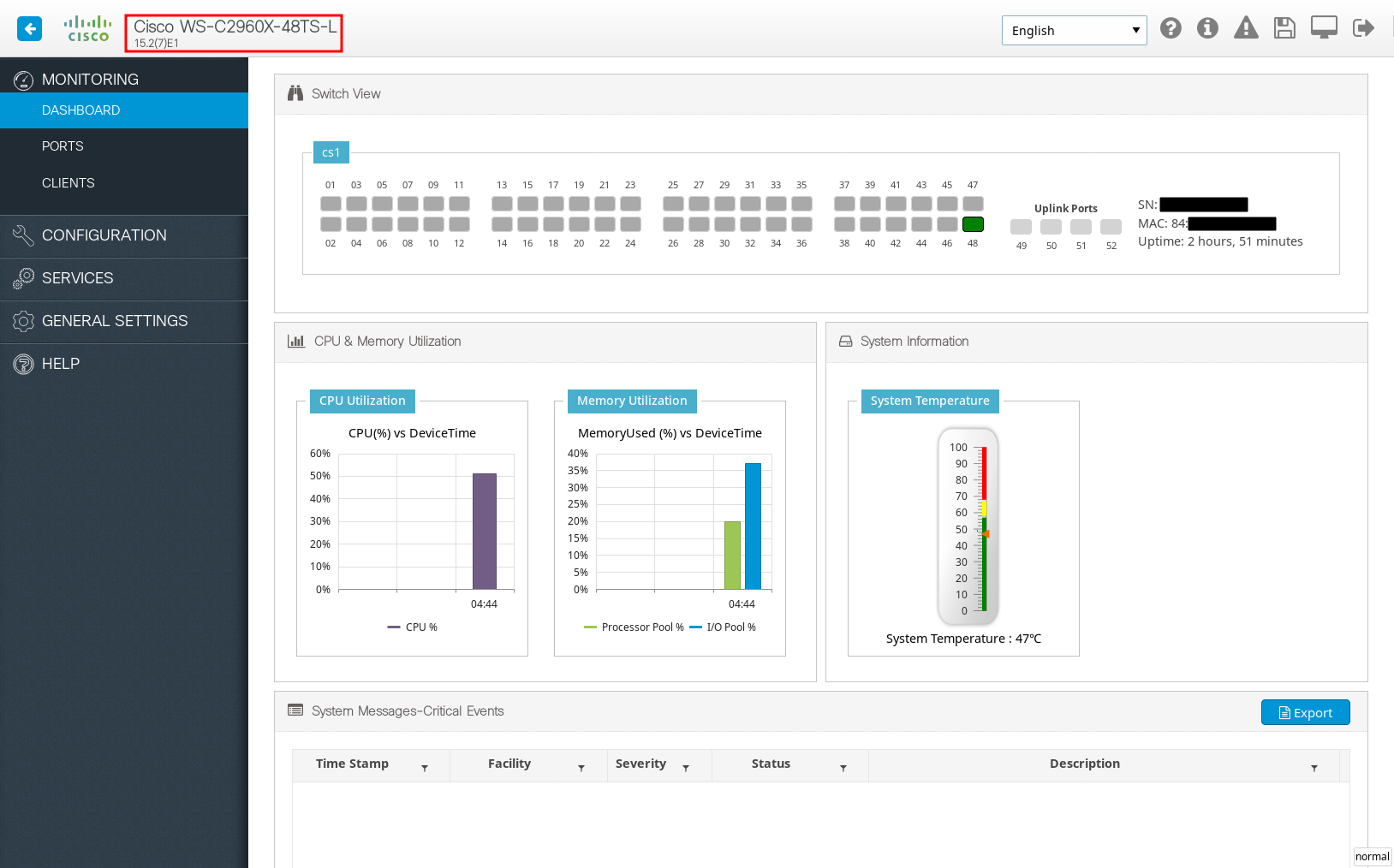1394x868 pixels.
Task: Open the warning triangle alerts icon
Action: click(x=1246, y=28)
